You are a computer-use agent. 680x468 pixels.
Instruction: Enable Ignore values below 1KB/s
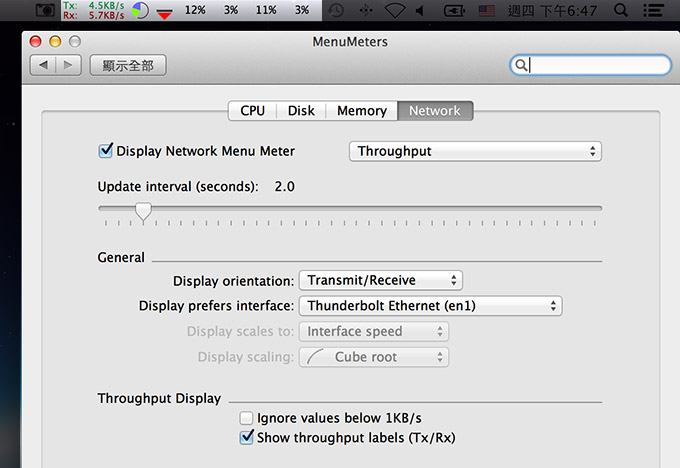(x=246, y=418)
